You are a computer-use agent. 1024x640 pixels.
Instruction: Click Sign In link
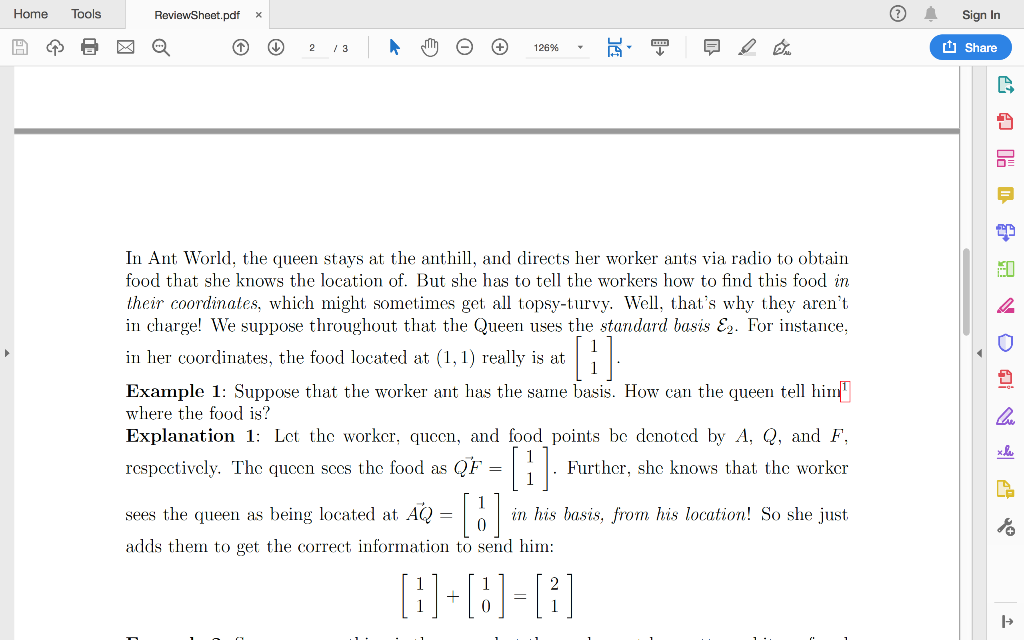(981, 14)
